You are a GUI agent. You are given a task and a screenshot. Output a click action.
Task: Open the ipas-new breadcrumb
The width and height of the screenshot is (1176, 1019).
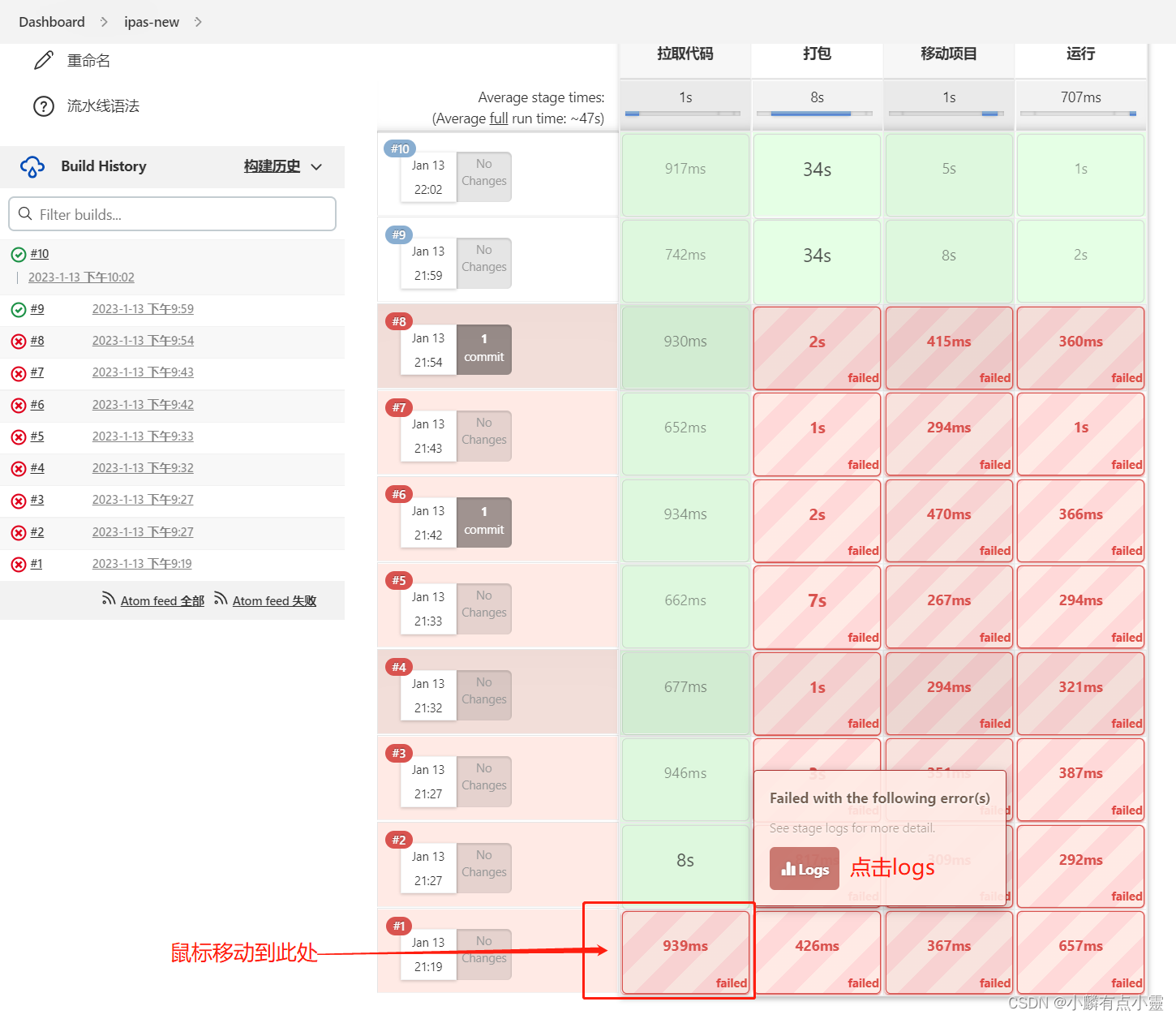[152, 22]
